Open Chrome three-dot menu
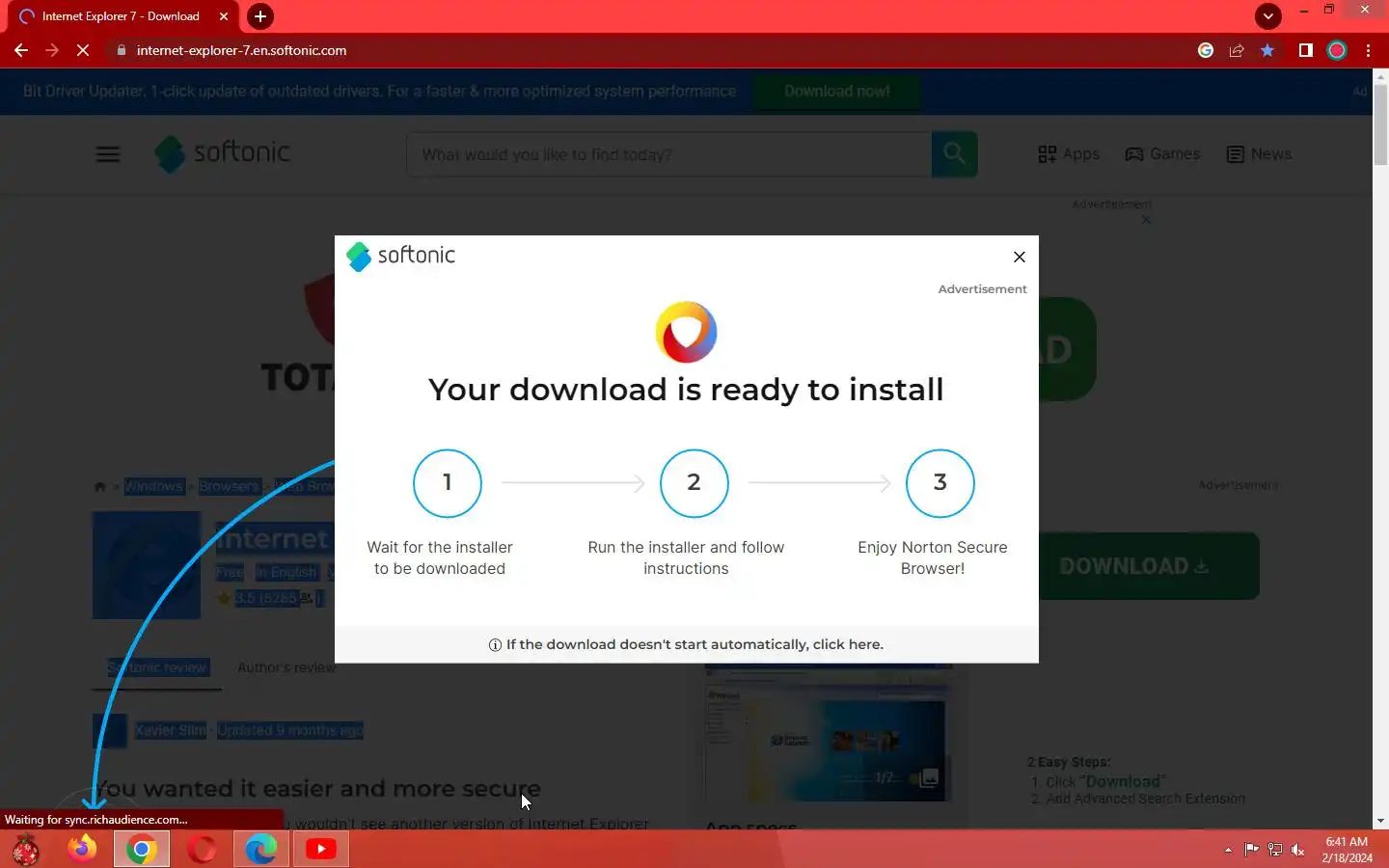This screenshot has height=868, width=1389. 1368,50
